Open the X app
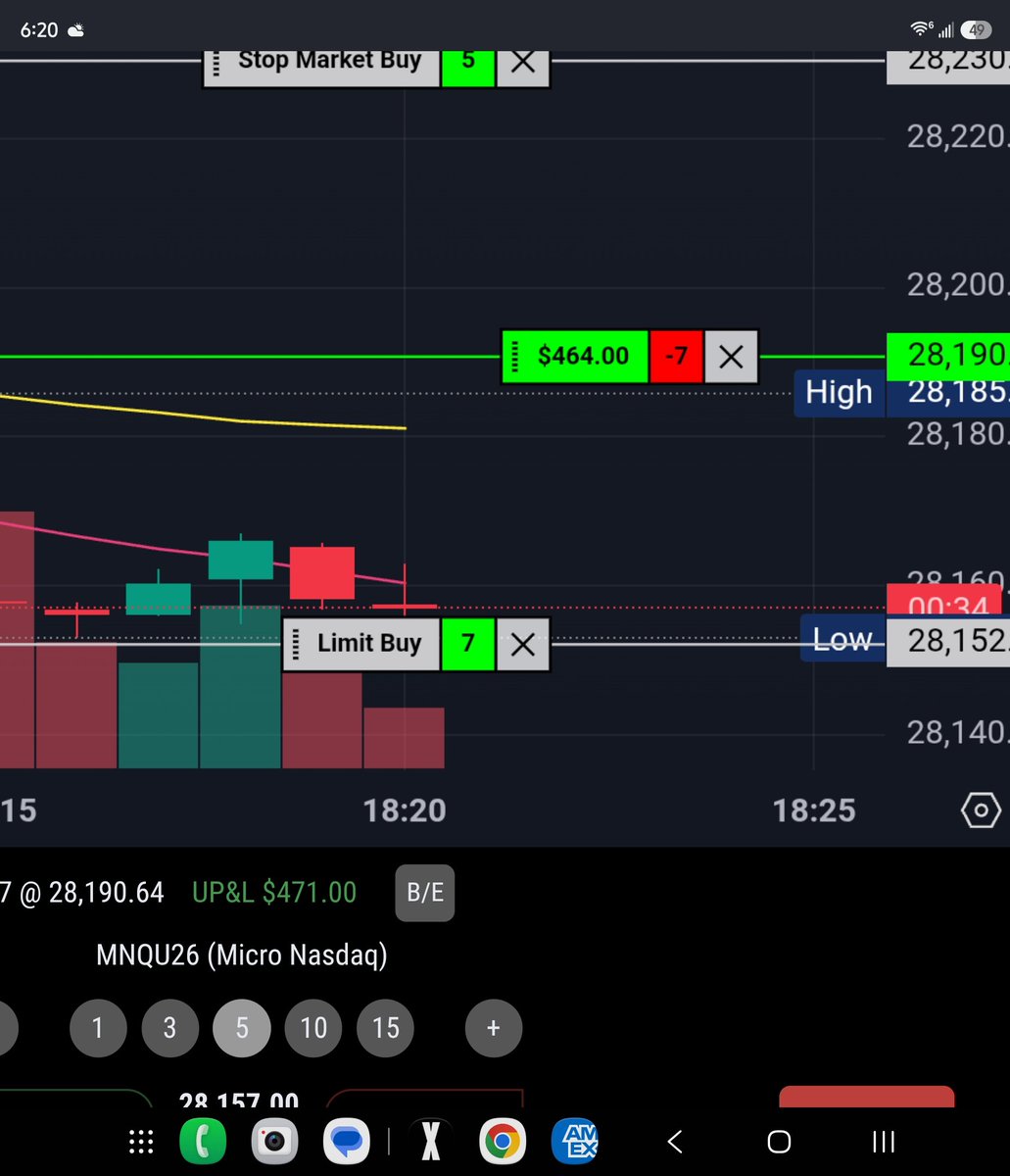 [x=430, y=1142]
